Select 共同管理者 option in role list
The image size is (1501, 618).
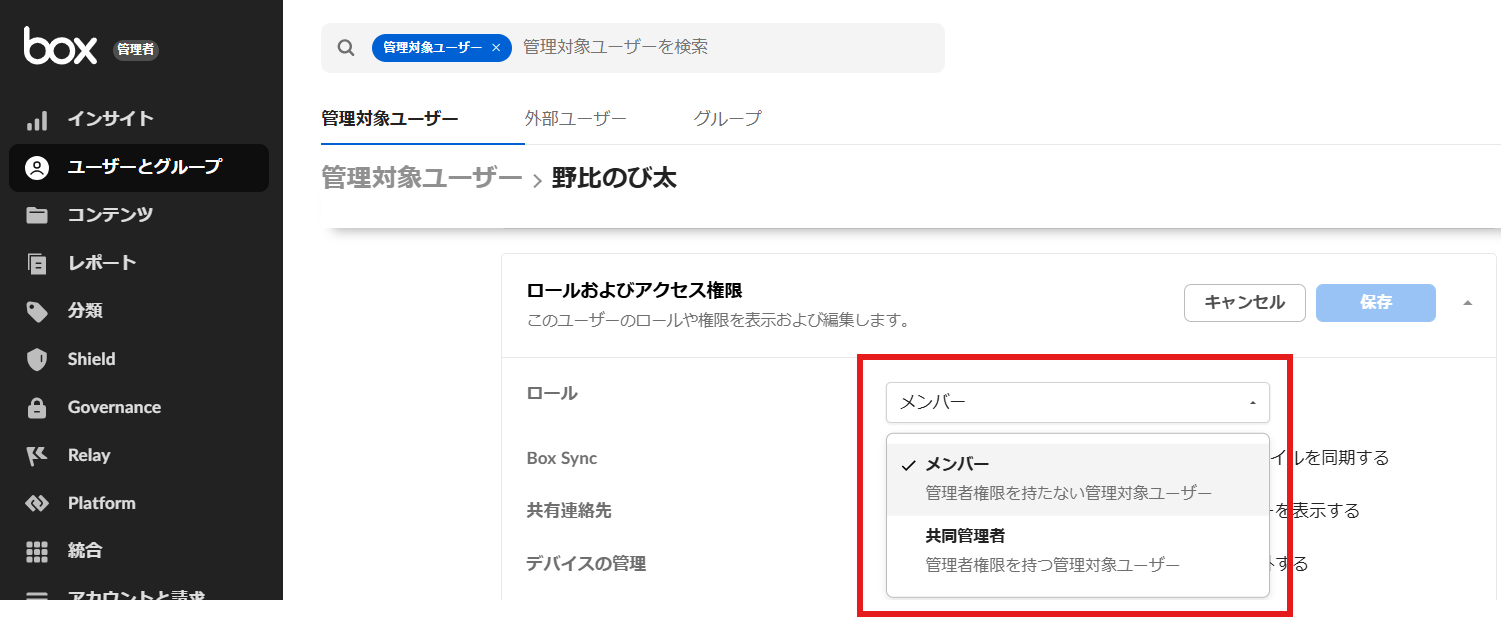(1078, 551)
